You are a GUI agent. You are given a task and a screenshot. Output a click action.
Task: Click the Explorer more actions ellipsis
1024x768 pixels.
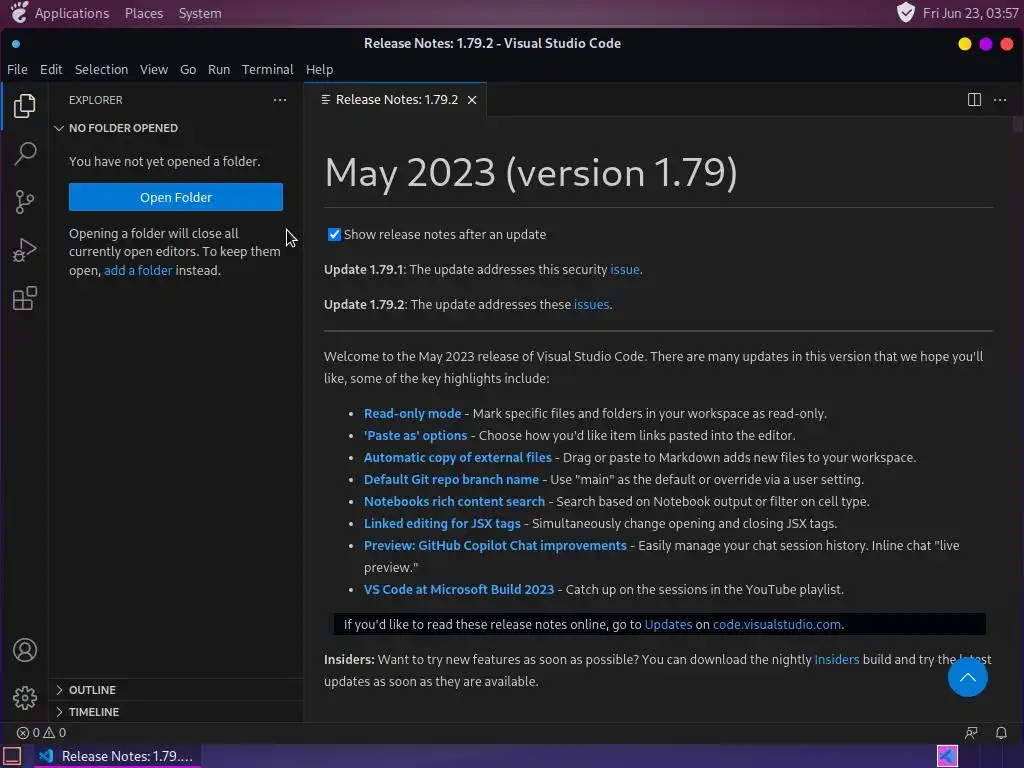(280, 100)
